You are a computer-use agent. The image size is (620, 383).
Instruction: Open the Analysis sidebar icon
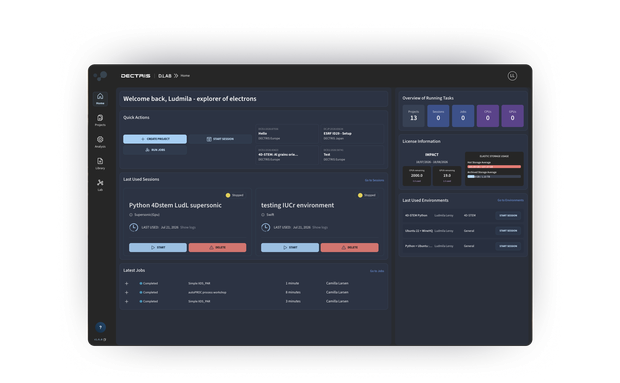pos(100,142)
